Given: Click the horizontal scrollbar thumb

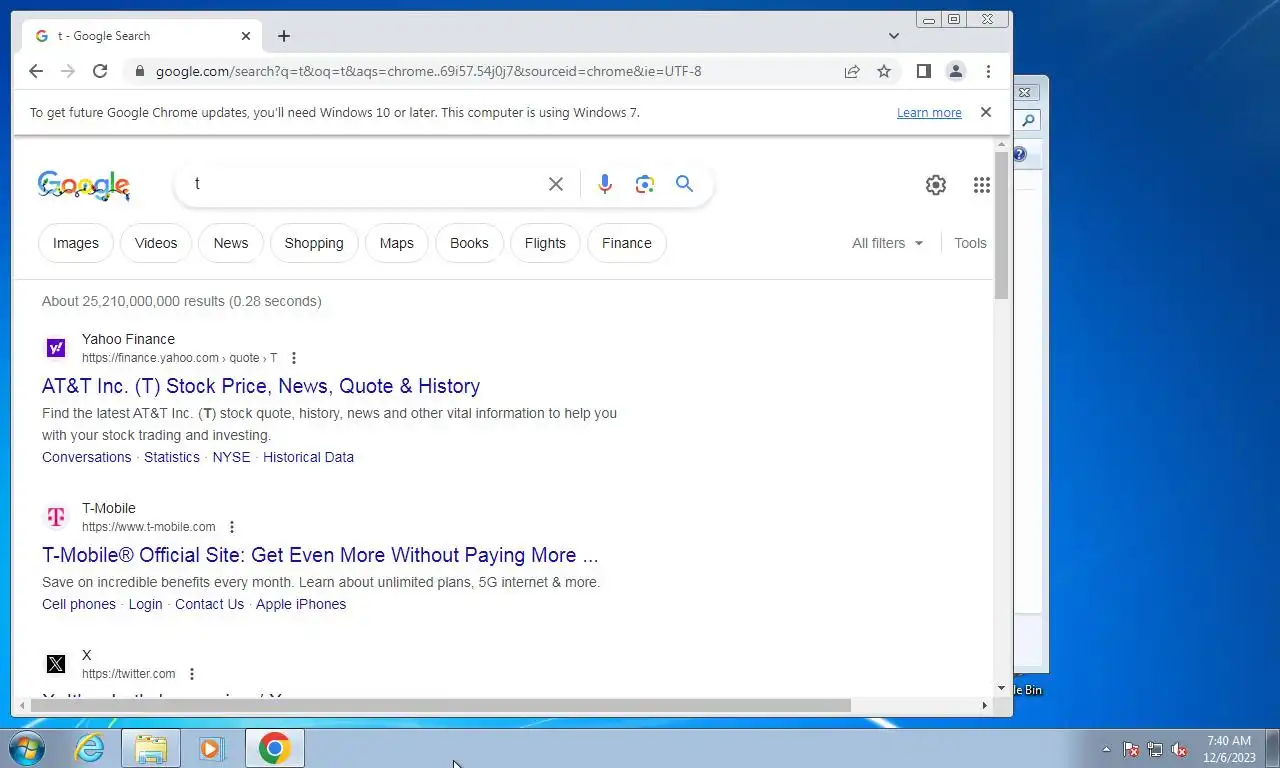Looking at the screenshot, I should pos(440,705).
